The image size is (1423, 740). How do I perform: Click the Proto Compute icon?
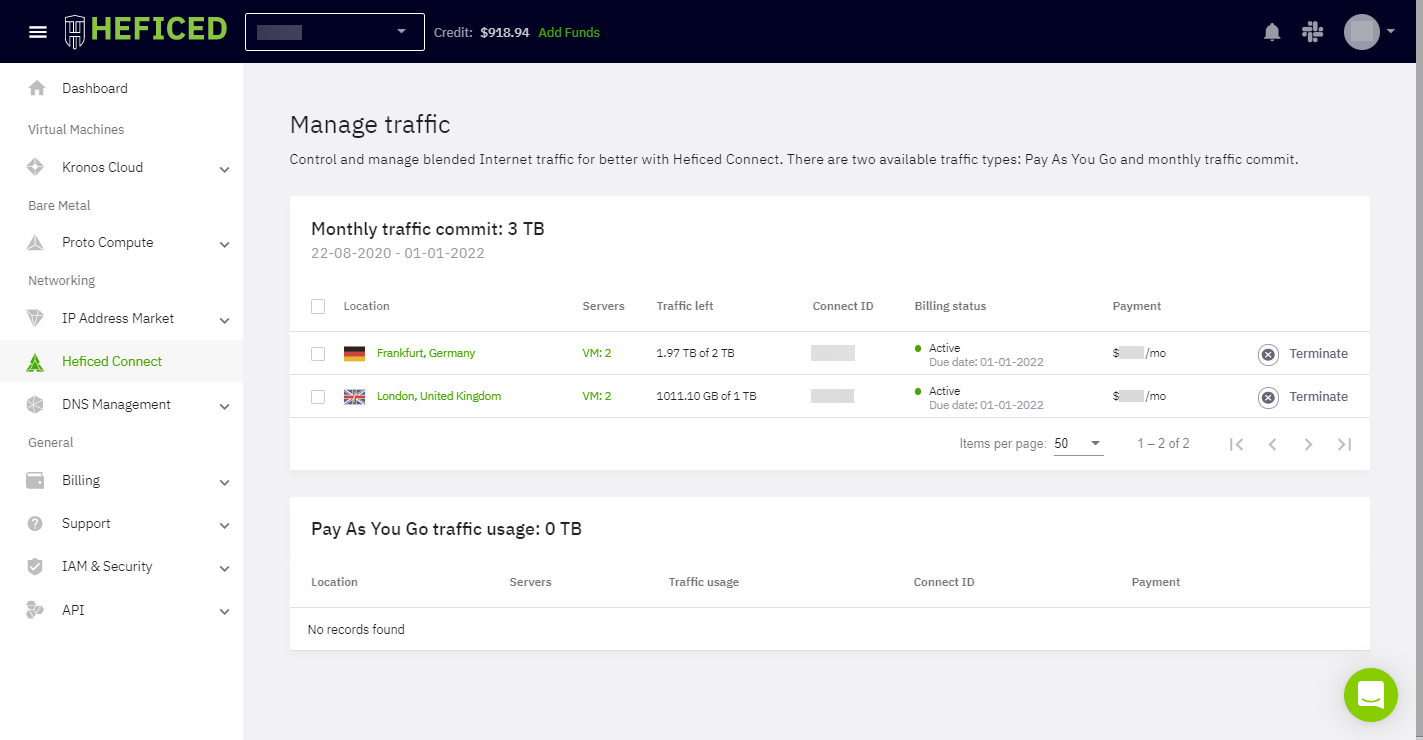click(36, 242)
